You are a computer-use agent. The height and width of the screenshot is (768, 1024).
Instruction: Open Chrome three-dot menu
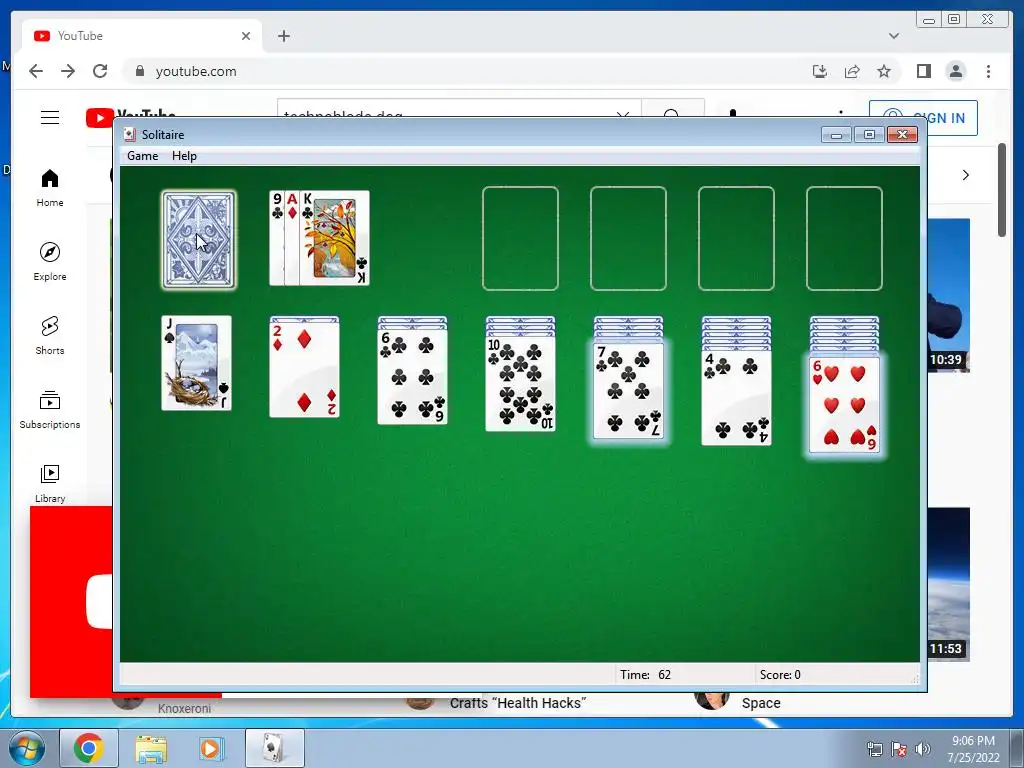989,71
